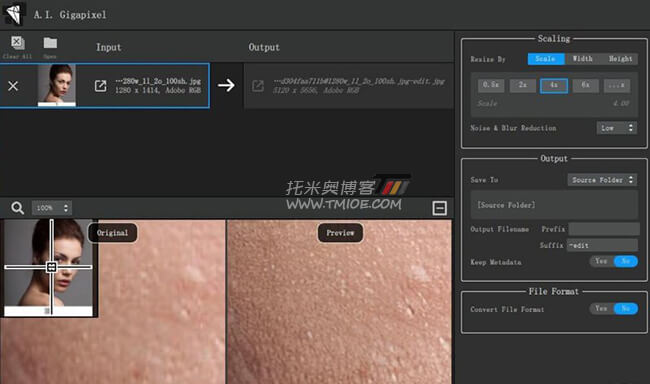Click the input file name text
The width and height of the screenshot is (650, 384).
pos(158,81)
